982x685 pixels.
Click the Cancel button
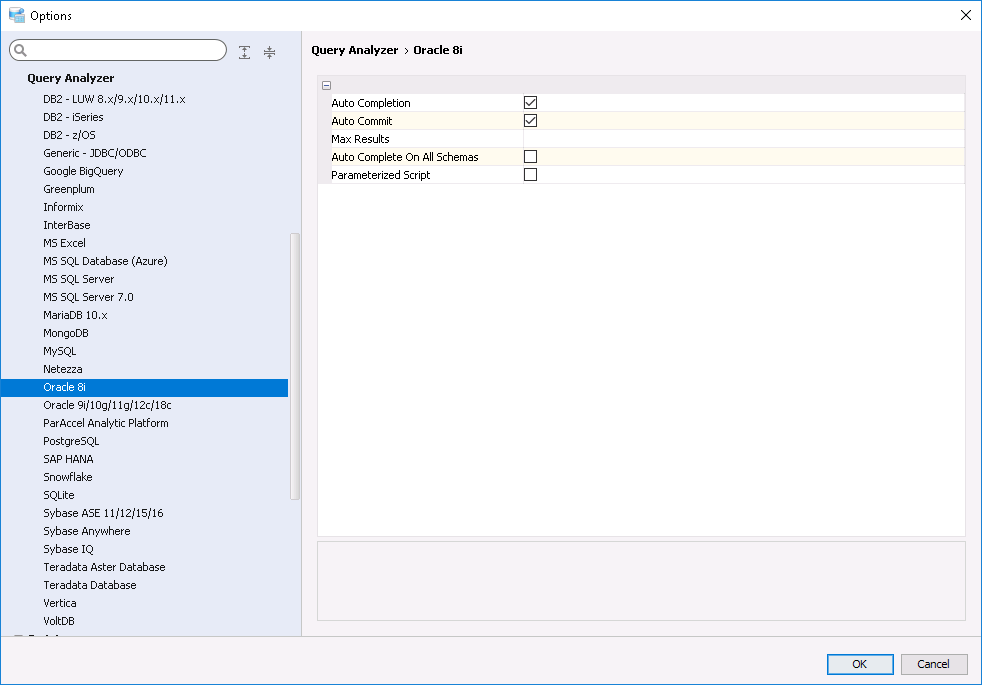click(933, 664)
